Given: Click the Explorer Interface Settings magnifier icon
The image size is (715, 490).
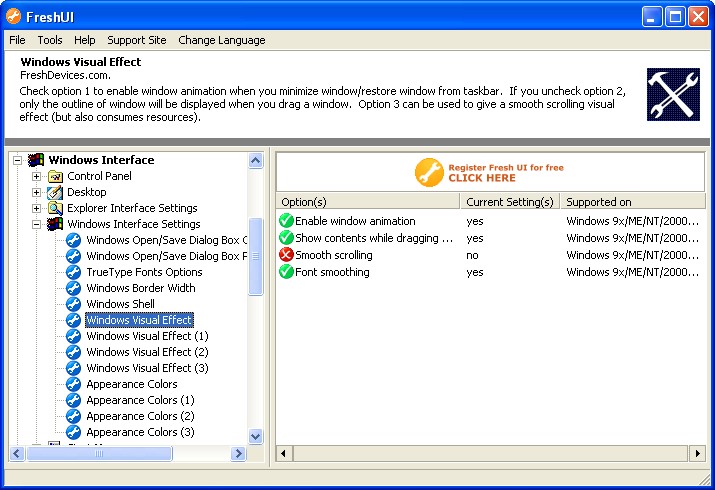Looking at the screenshot, I should (55, 208).
